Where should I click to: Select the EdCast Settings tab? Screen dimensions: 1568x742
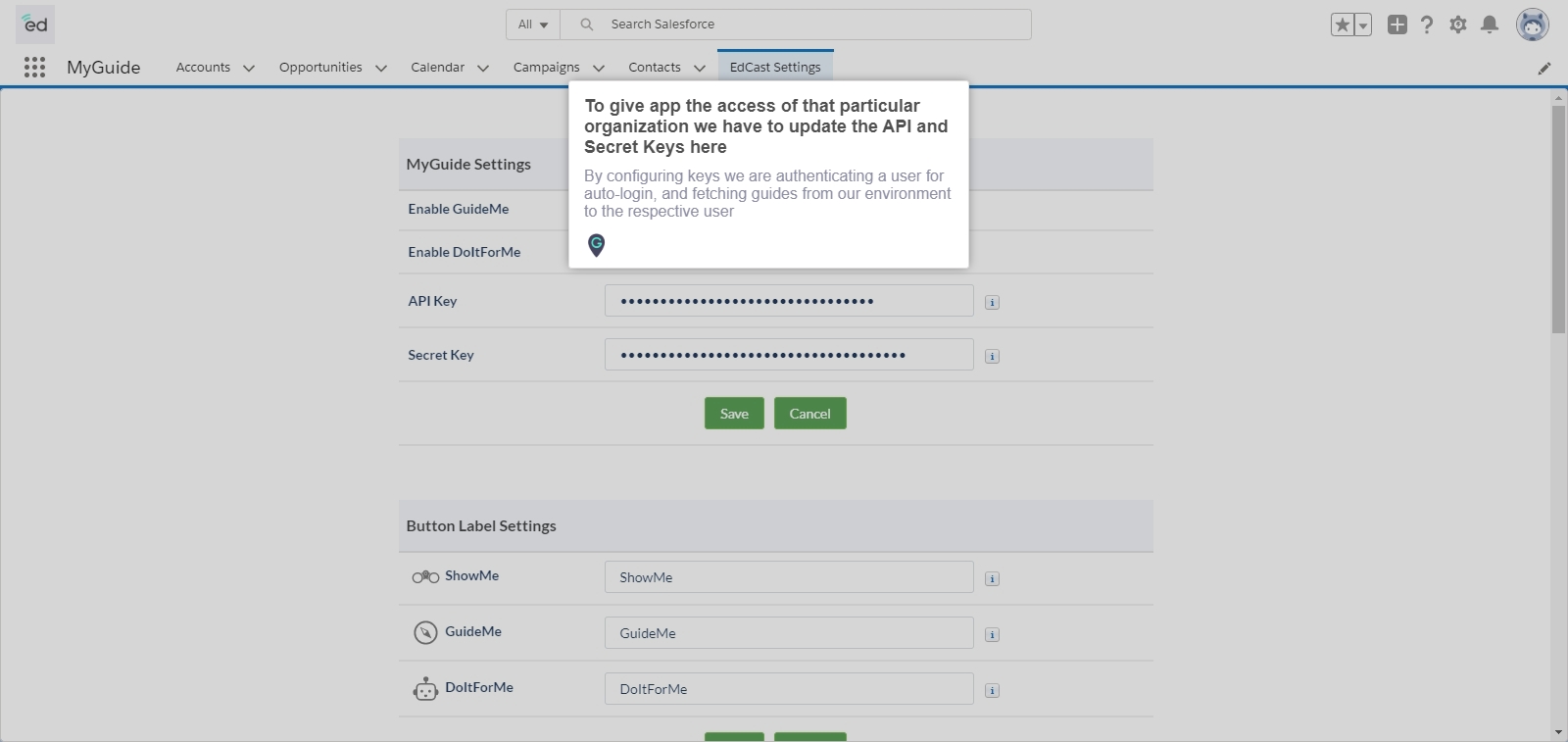tap(775, 67)
